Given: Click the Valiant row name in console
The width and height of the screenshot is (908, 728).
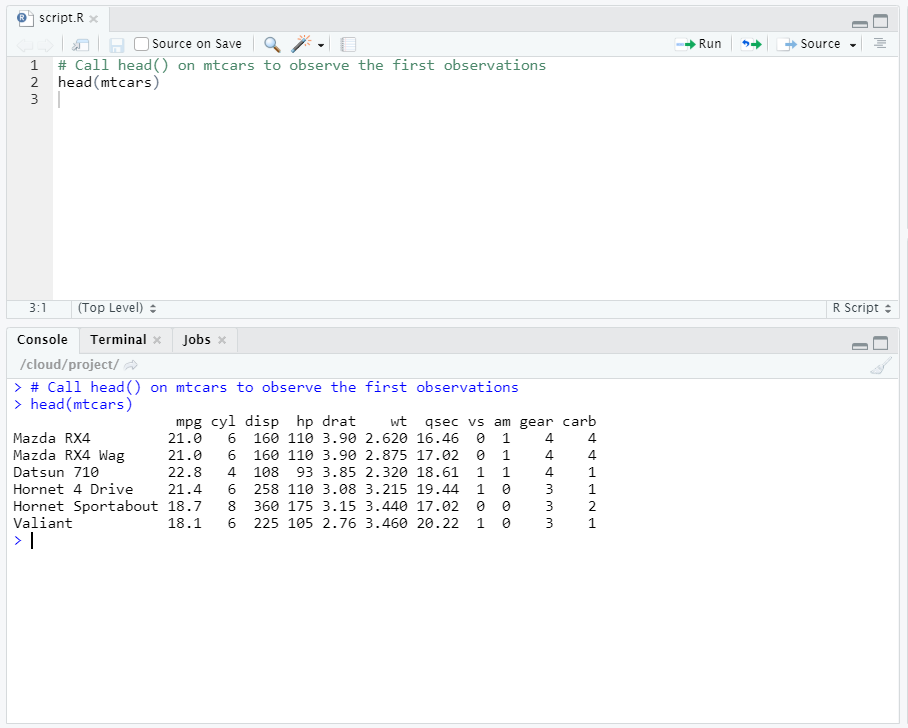Looking at the screenshot, I should (x=43, y=524).
